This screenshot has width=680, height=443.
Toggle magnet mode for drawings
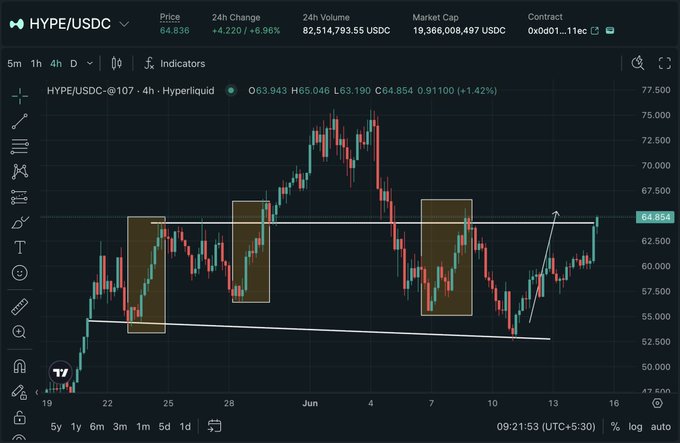[20, 367]
